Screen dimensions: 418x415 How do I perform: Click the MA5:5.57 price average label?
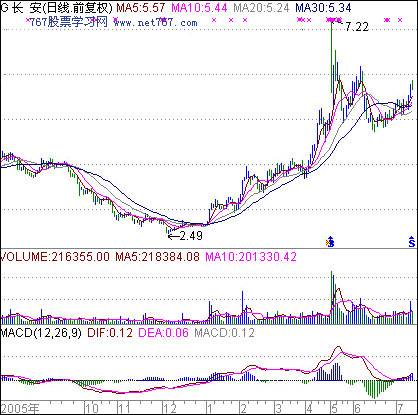click(140, 8)
